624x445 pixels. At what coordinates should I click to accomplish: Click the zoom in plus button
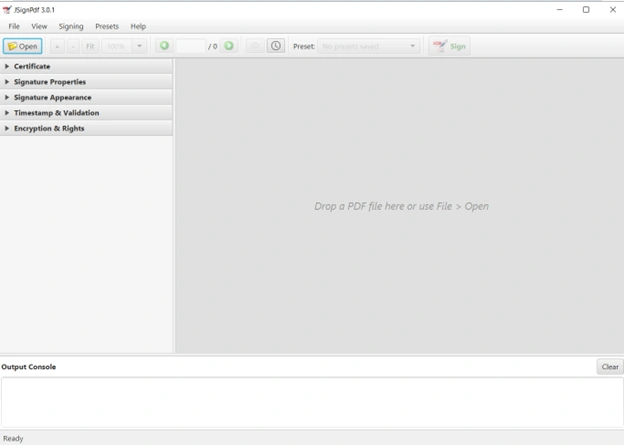57,46
